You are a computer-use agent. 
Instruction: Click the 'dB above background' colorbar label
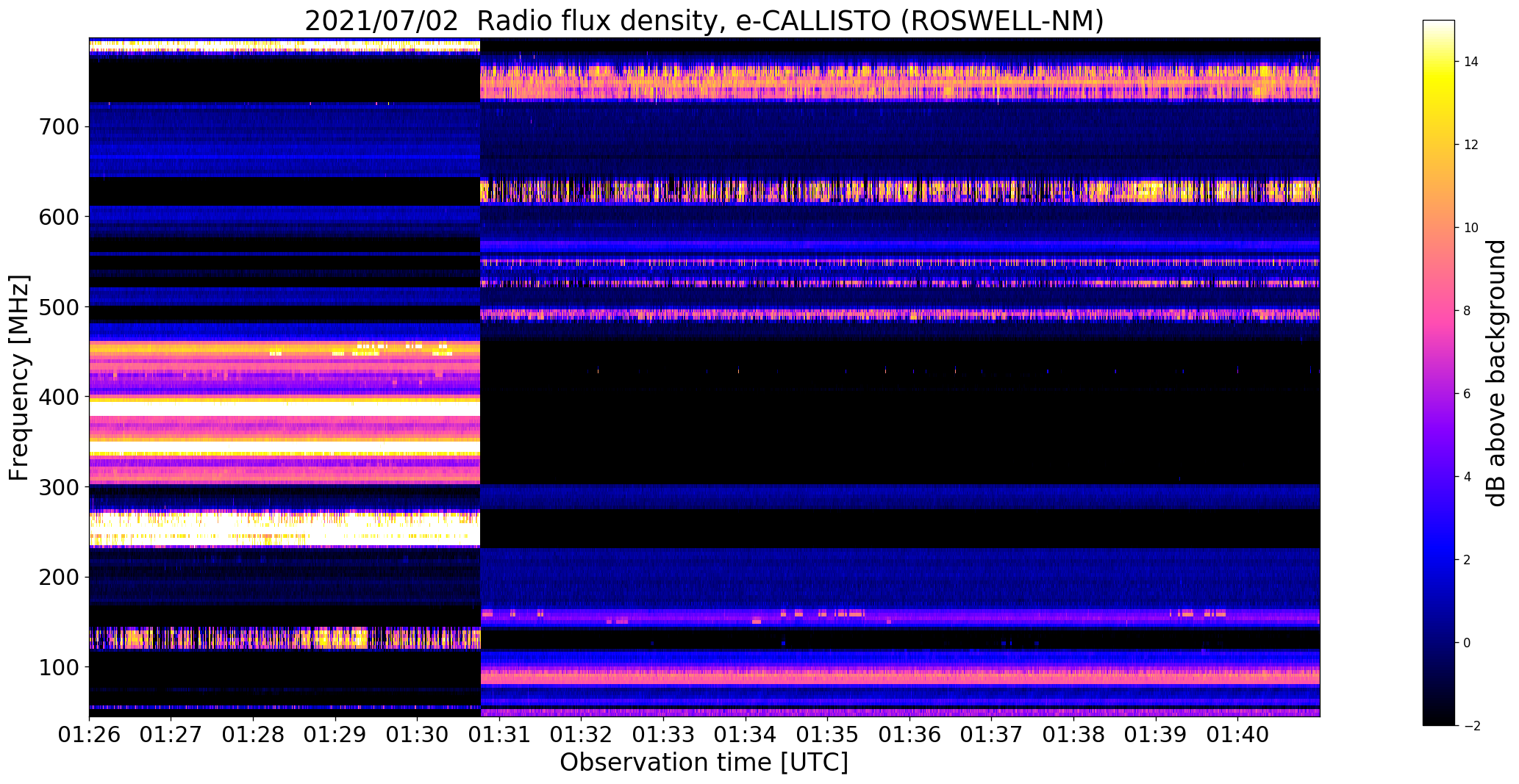coord(1495,373)
